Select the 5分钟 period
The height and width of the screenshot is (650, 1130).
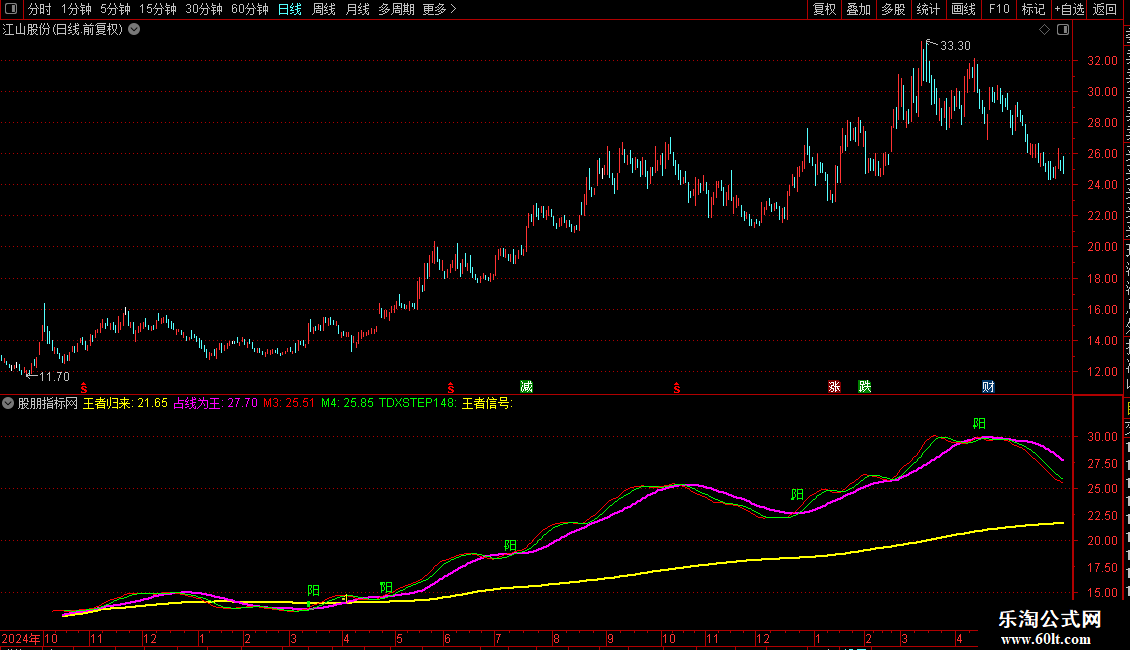(115, 9)
